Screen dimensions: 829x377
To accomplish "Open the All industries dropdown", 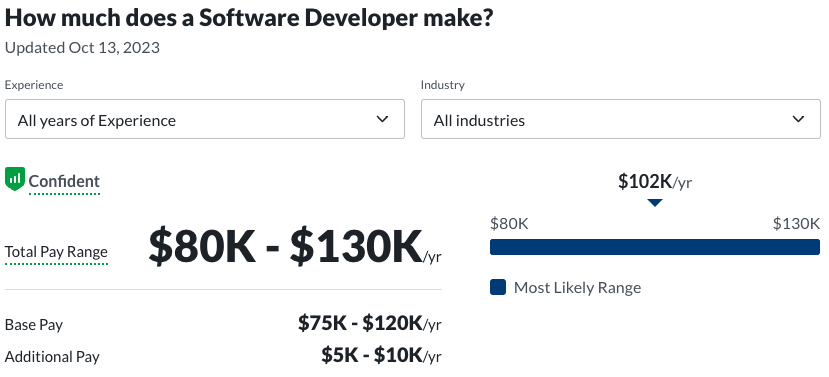I will pyautogui.click(x=621, y=119).
